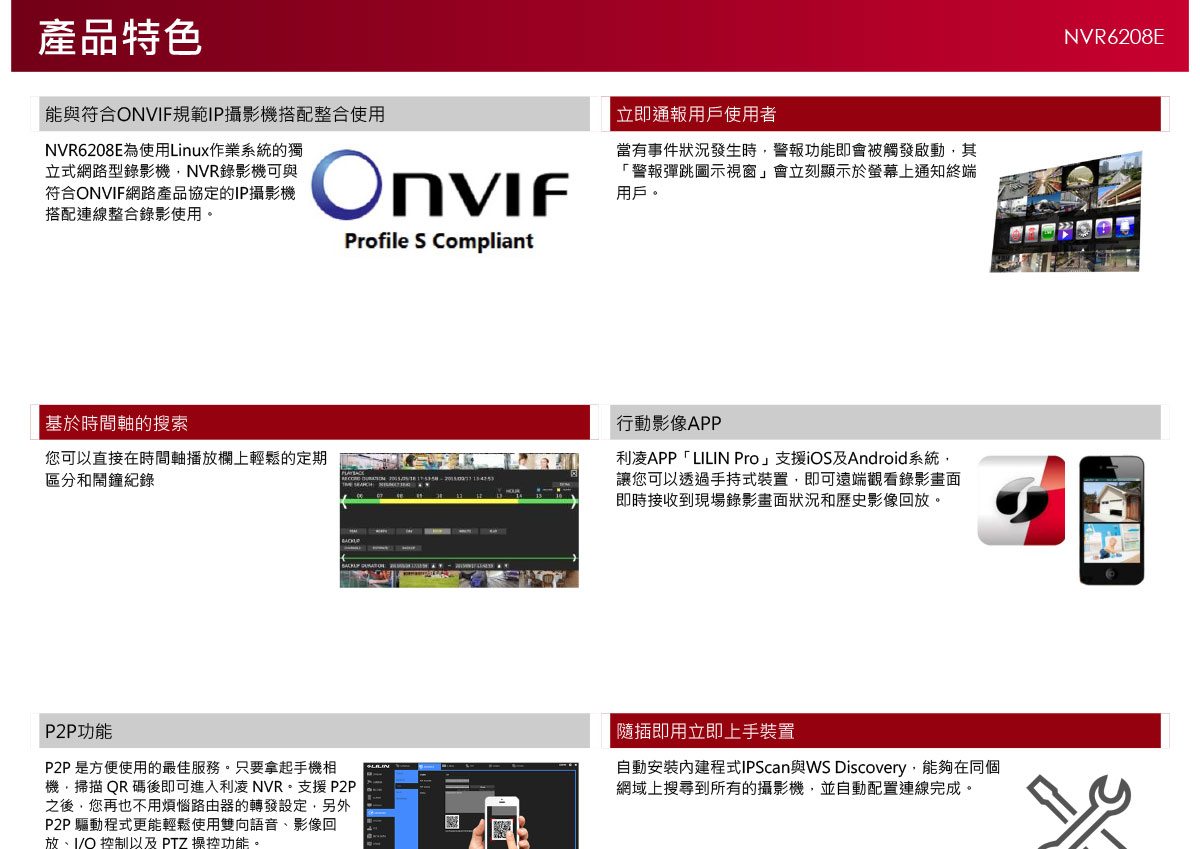Open the purple playback icon
Viewport: 1200px width, 849px height.
[x=1066, y=230]
